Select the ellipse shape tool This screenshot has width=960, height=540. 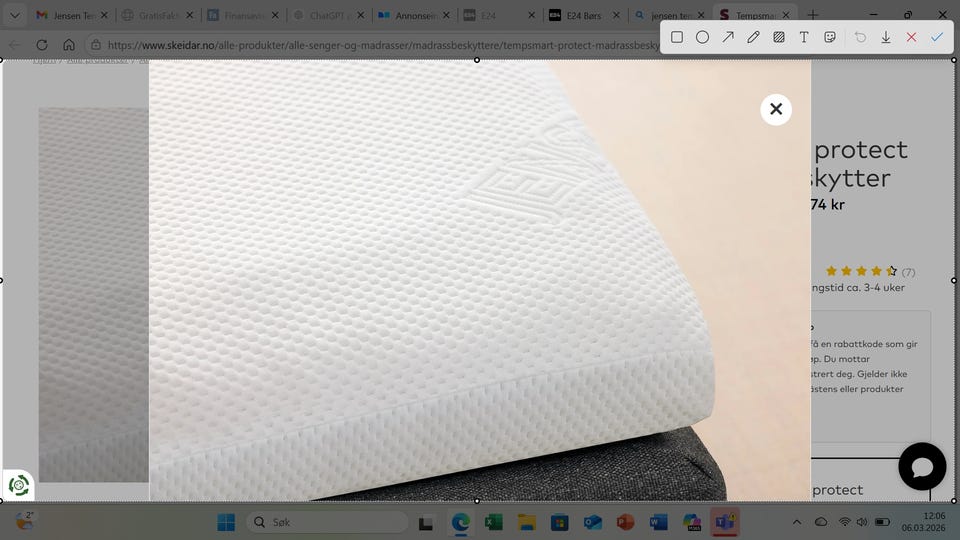pos(702,37)
